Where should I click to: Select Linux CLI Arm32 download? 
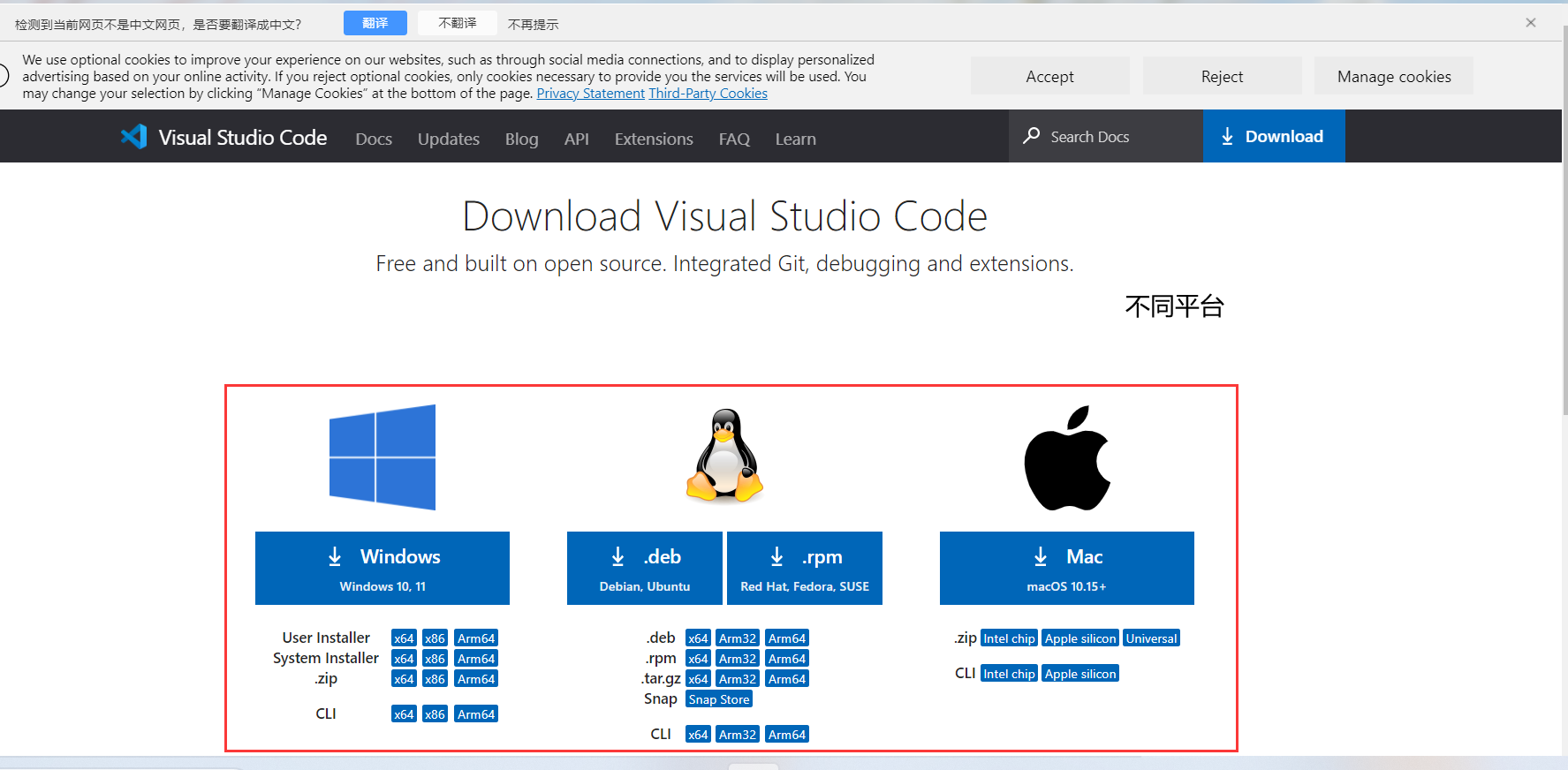pyautogui.click(x=738, y=734)
